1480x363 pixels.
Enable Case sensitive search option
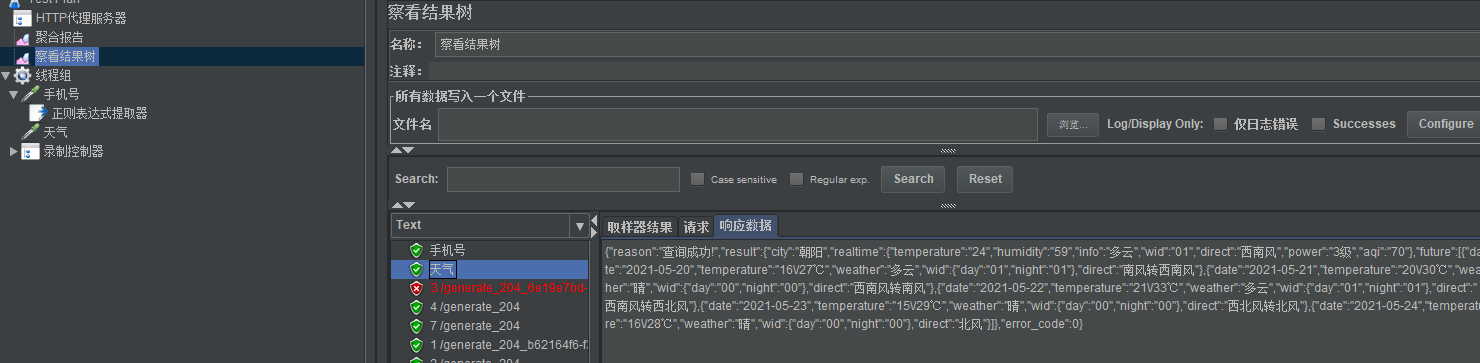pyautogui.click(x=697, y=179)
